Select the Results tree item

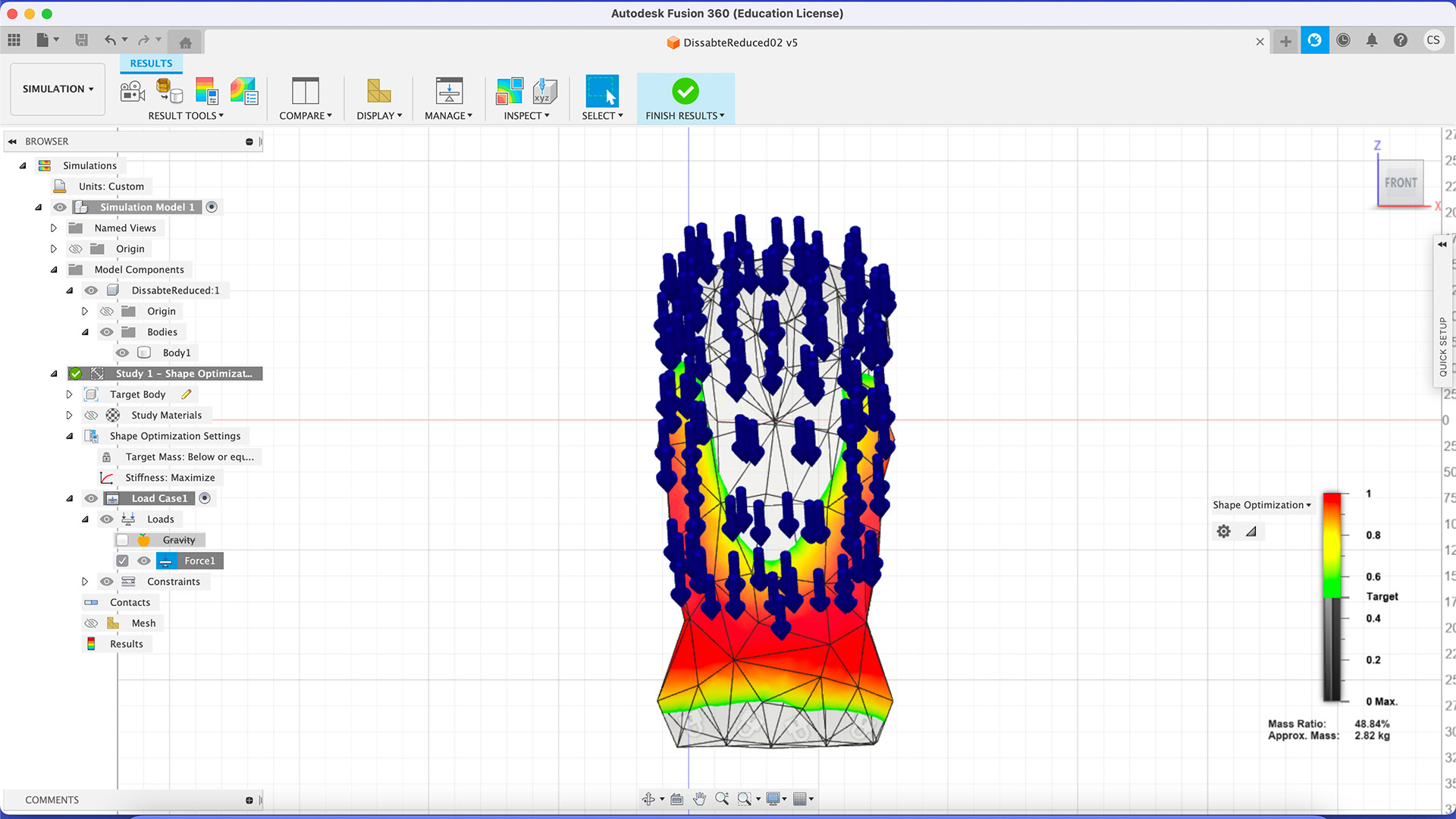click(x=126, y=644)
